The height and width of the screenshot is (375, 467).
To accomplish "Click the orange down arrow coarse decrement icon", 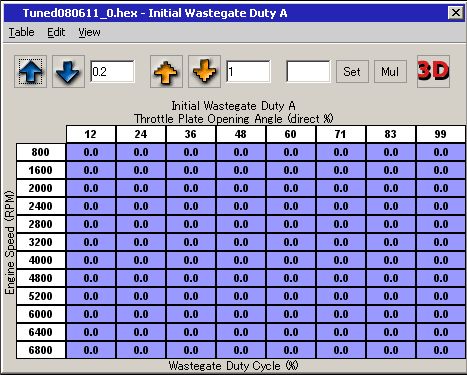I will [204, 72].
